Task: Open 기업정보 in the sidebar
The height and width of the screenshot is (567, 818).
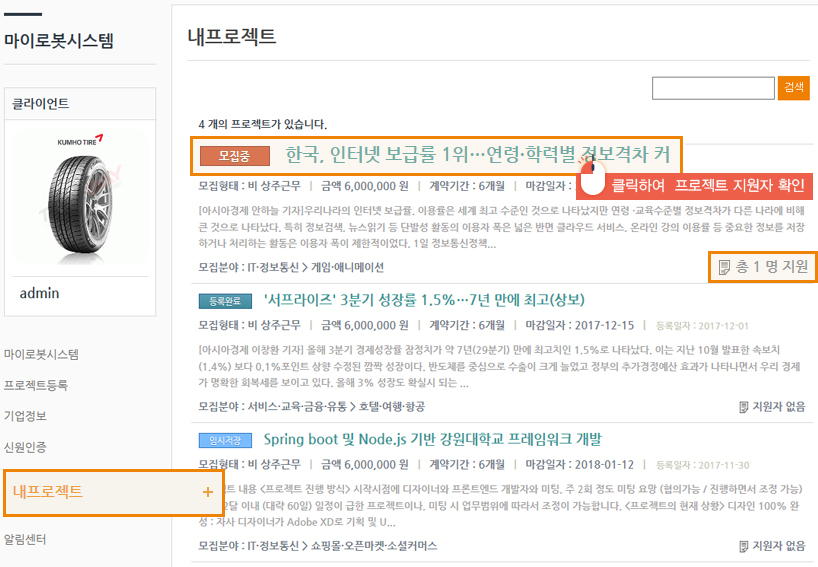Action: tap(25, 416)
